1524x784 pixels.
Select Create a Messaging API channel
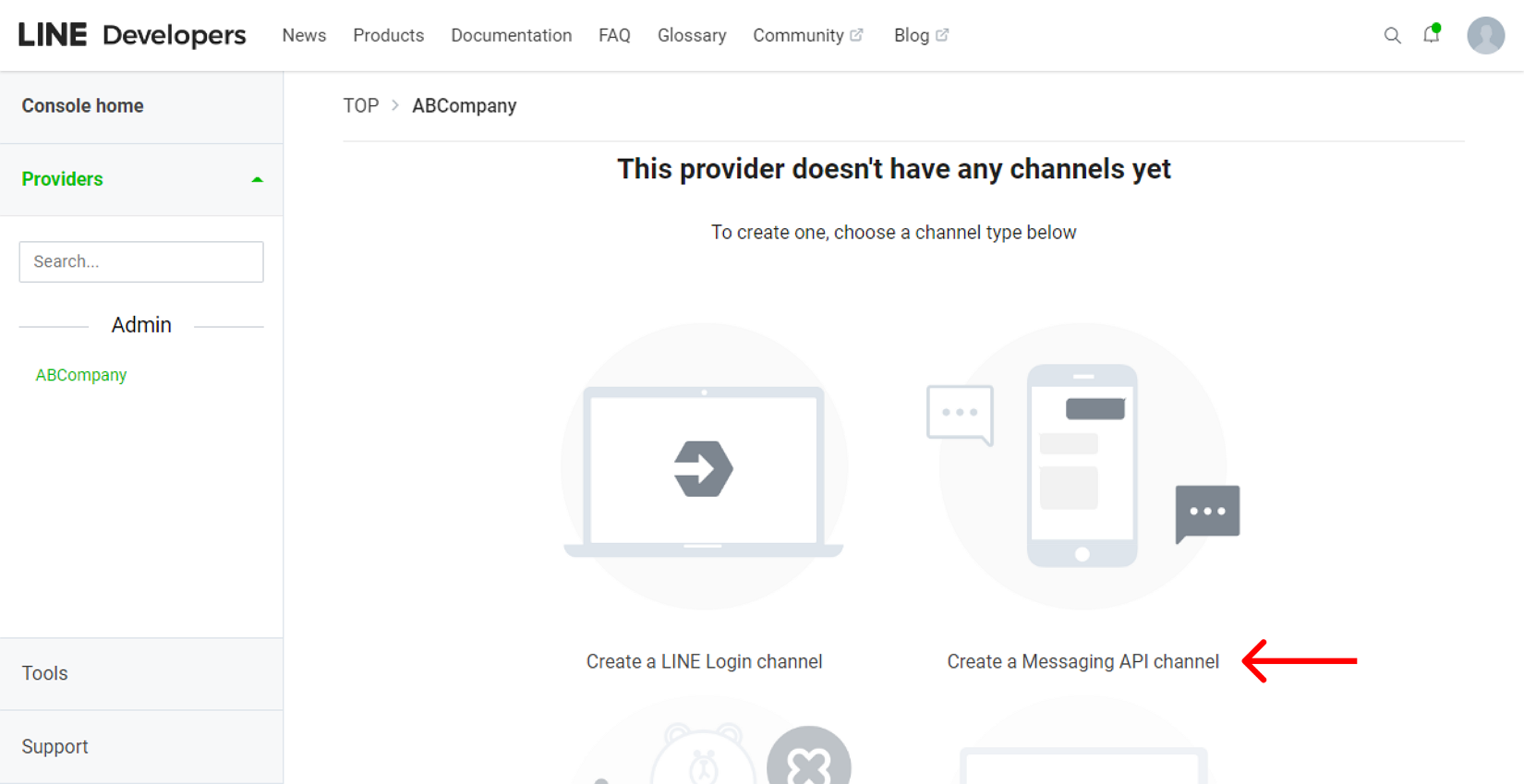click(1083, 661)
